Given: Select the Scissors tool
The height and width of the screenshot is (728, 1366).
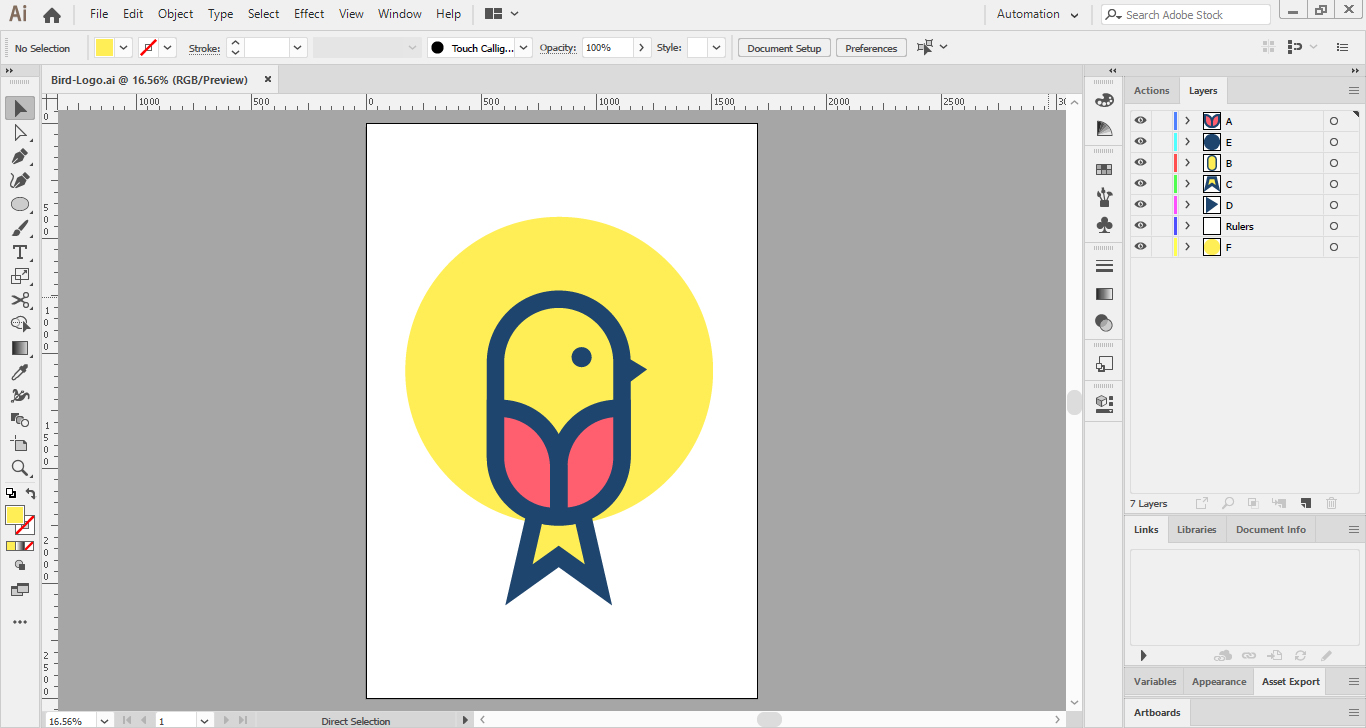Looking at the screenshot, I should point(20,300).
